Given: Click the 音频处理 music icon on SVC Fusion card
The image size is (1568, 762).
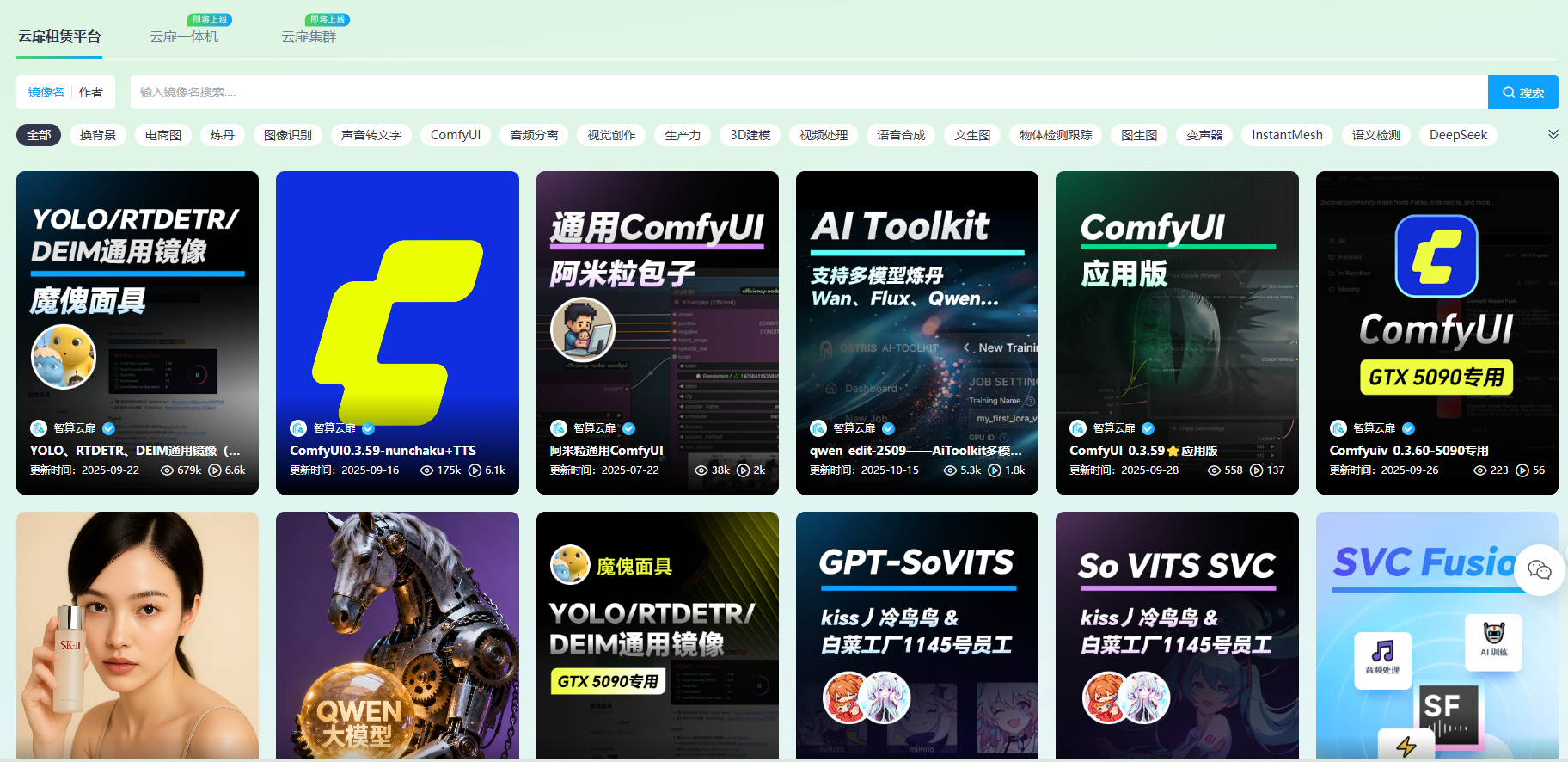Looking at the screenshot, I should coord(1382,660).
